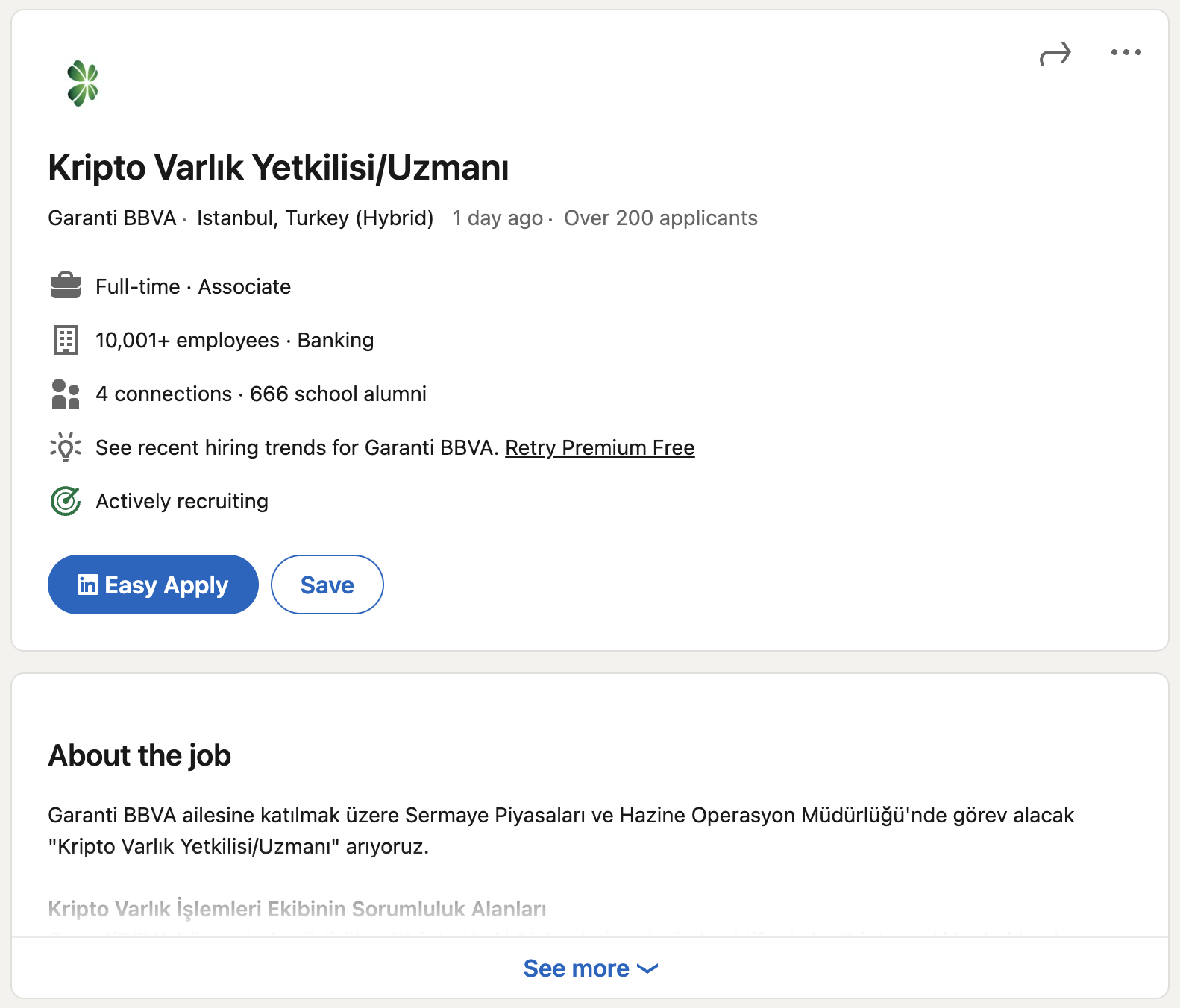Viewport: 1180px width, 1008px height.
Task: Expand the description with See more
Action: [x=590, y=968]
